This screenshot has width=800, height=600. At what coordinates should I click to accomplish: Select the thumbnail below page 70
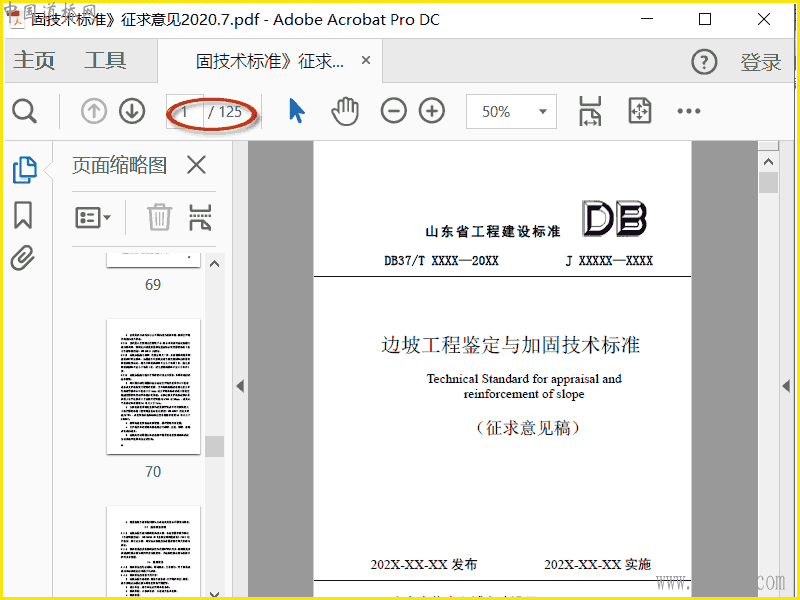[x=154, y=552]
